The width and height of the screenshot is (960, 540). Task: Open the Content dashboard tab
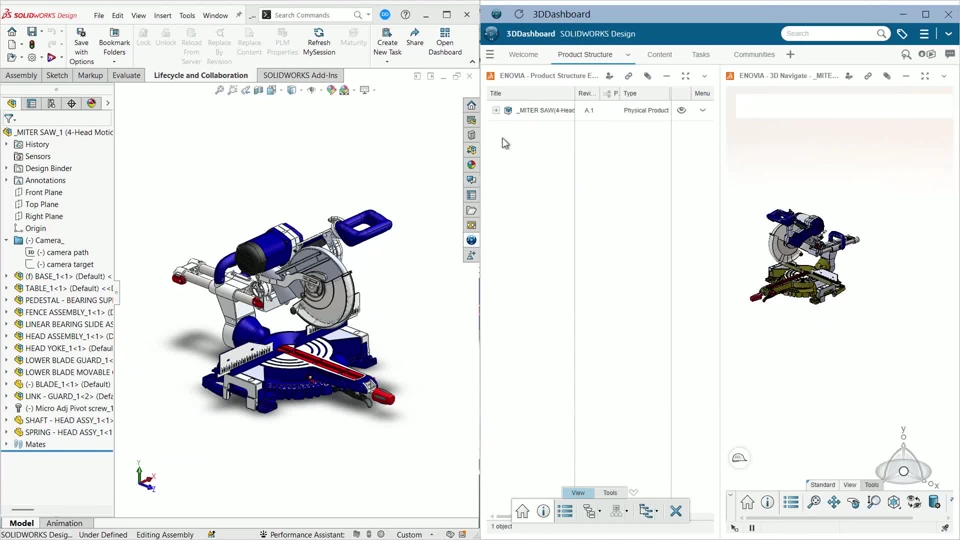tap(659, 54)
